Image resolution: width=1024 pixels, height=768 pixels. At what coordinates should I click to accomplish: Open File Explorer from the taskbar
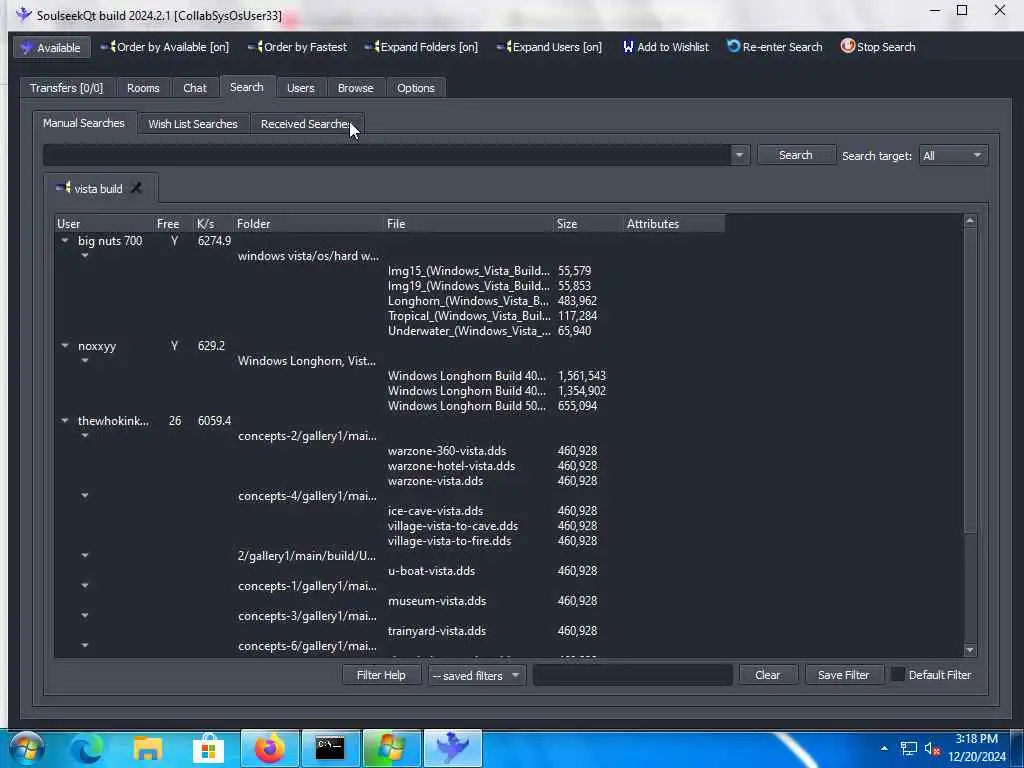pyautogui.click(x=148, y=748)
